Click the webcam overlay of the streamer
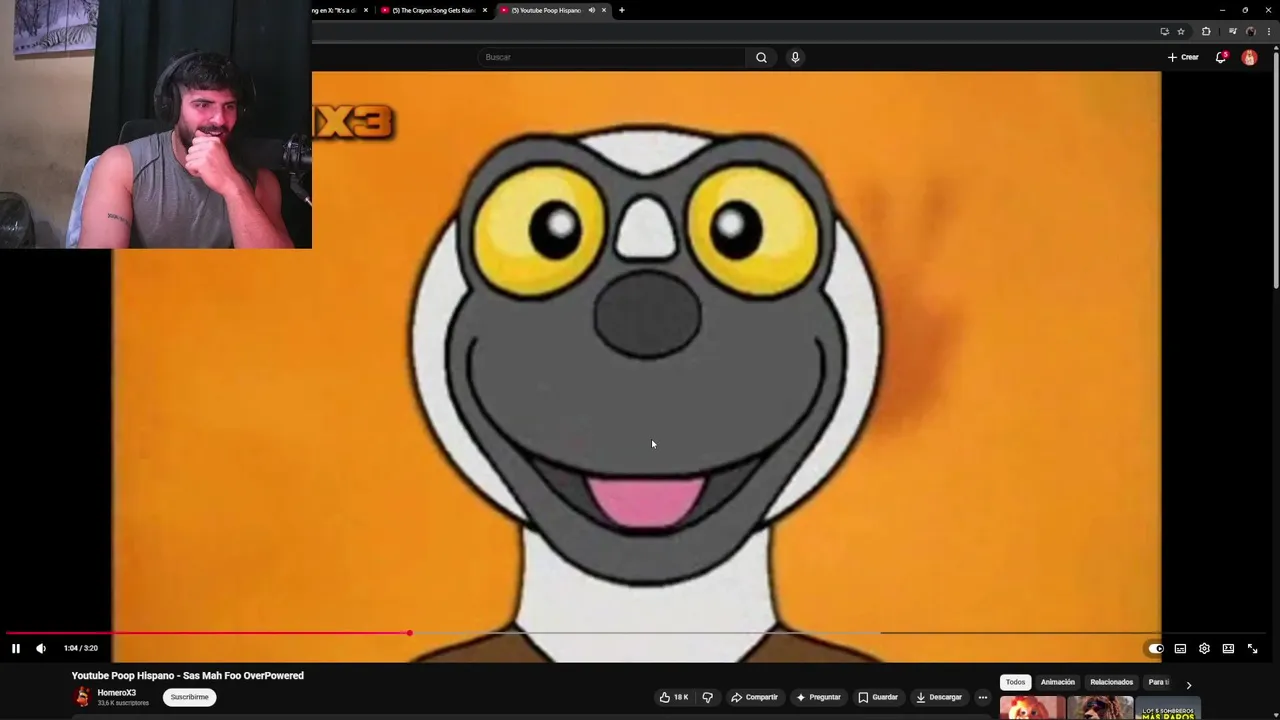Image resolution: width=1280 pixels, height=720 pixels. (156, 124)
